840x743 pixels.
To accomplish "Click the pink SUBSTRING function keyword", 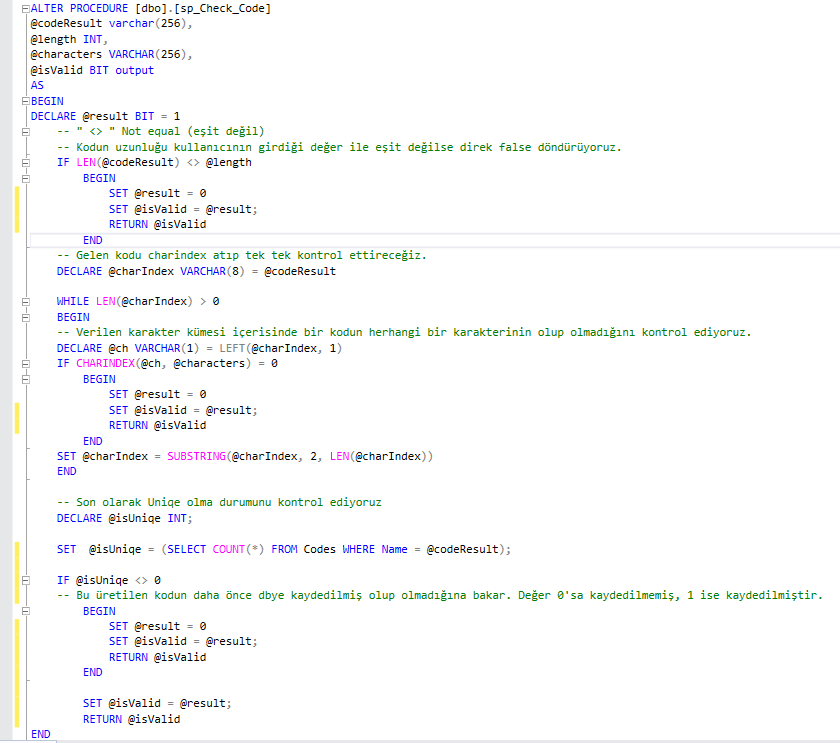I will click(x=196, y=456).
